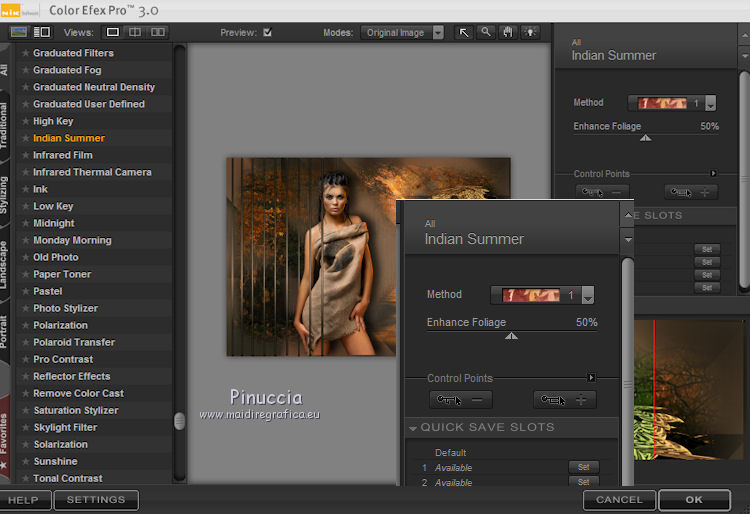Switch to split preview view
Image resolution: width=750 pixels, height=514 pixels.
click(135, 32)
